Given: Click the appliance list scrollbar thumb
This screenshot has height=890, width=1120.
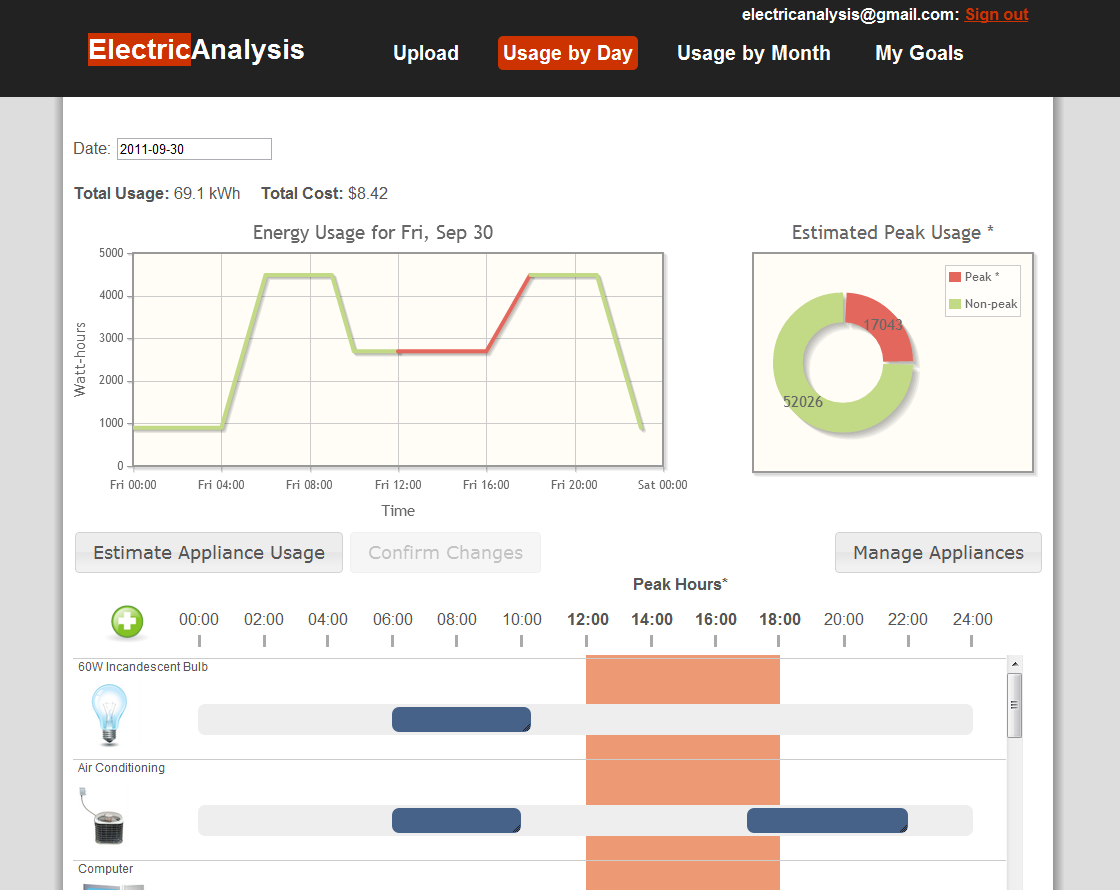Looking at the screenshot, I should 1014,705.
